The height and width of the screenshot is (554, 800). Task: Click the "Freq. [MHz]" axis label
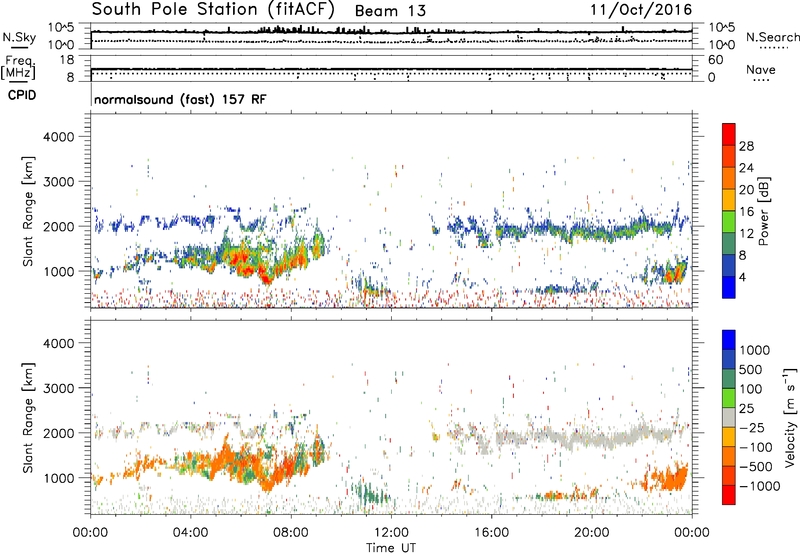coord(18,68)
